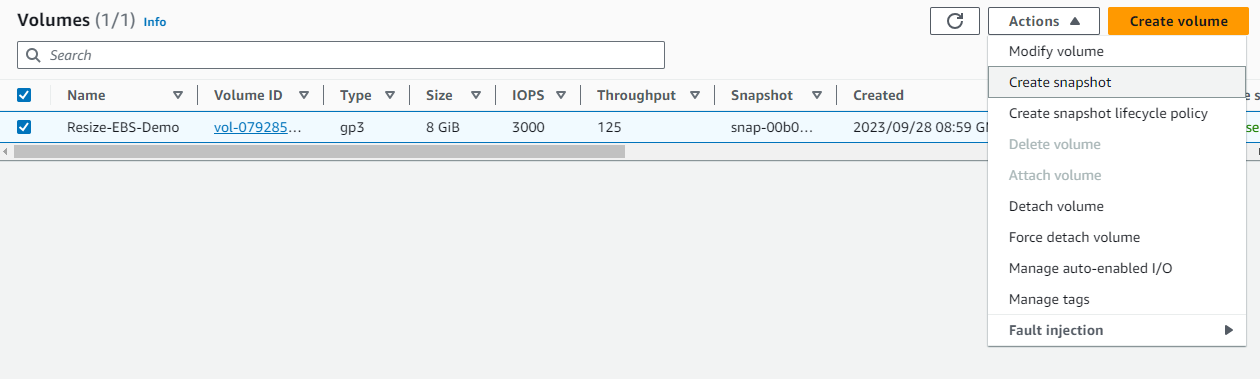The width and height of the screenshot is (1260, 379).
Task: Click the horizontal table scrollbar
Action: [x=319, y=151]
